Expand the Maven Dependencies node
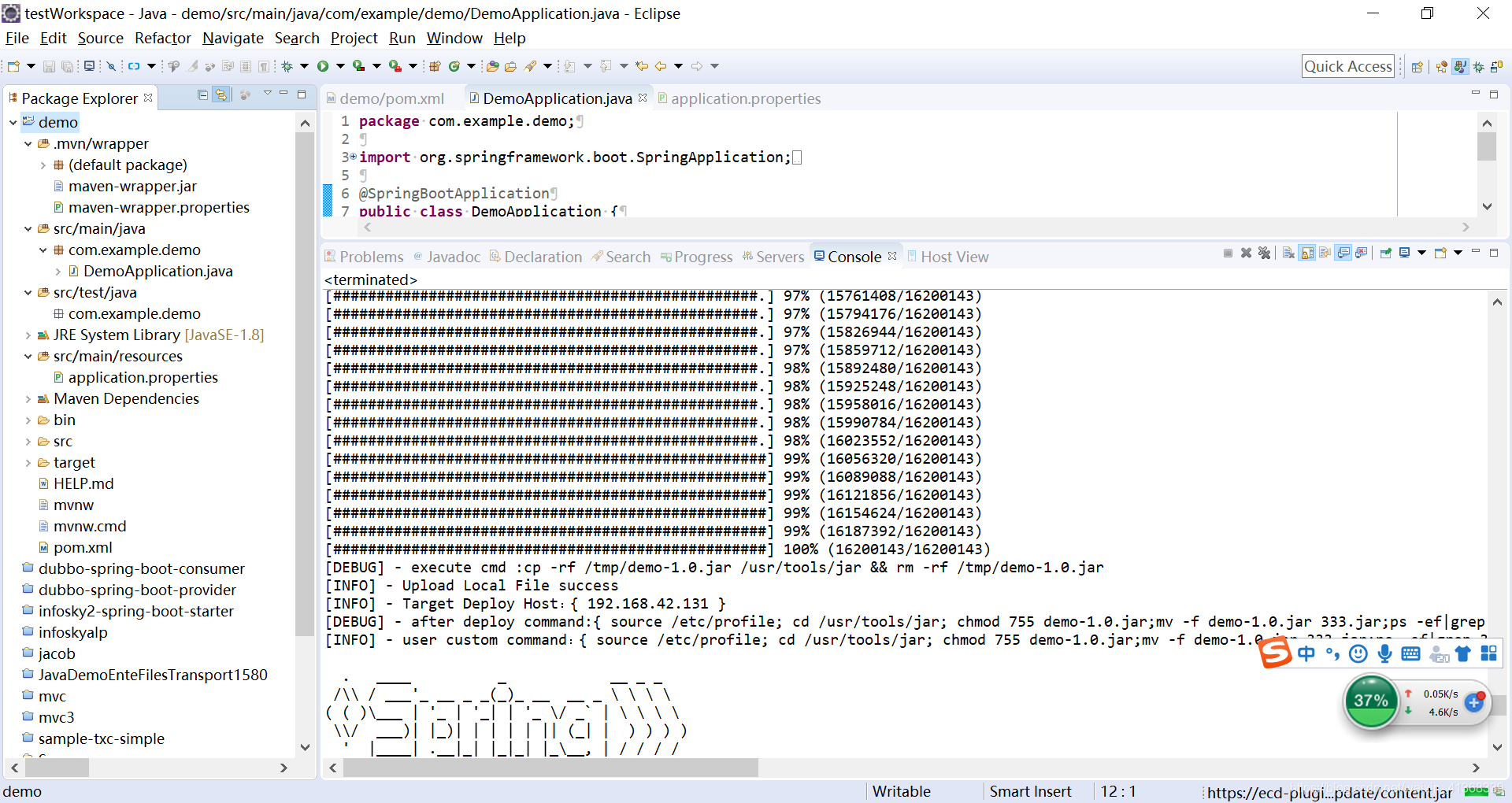This screenshot has width=1512, height=803. pos(28,399)
